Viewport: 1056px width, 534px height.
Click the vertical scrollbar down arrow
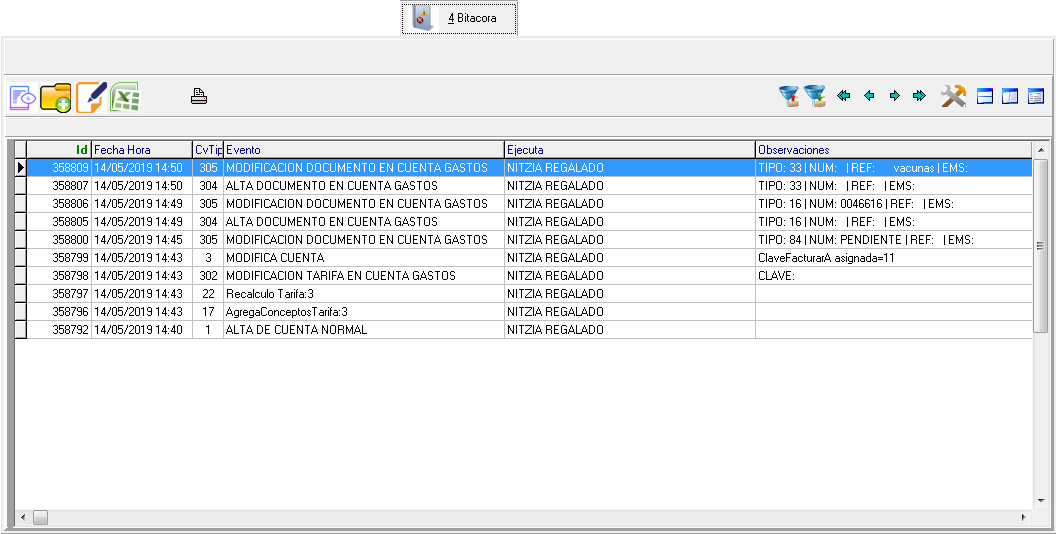click(1040, 500)
